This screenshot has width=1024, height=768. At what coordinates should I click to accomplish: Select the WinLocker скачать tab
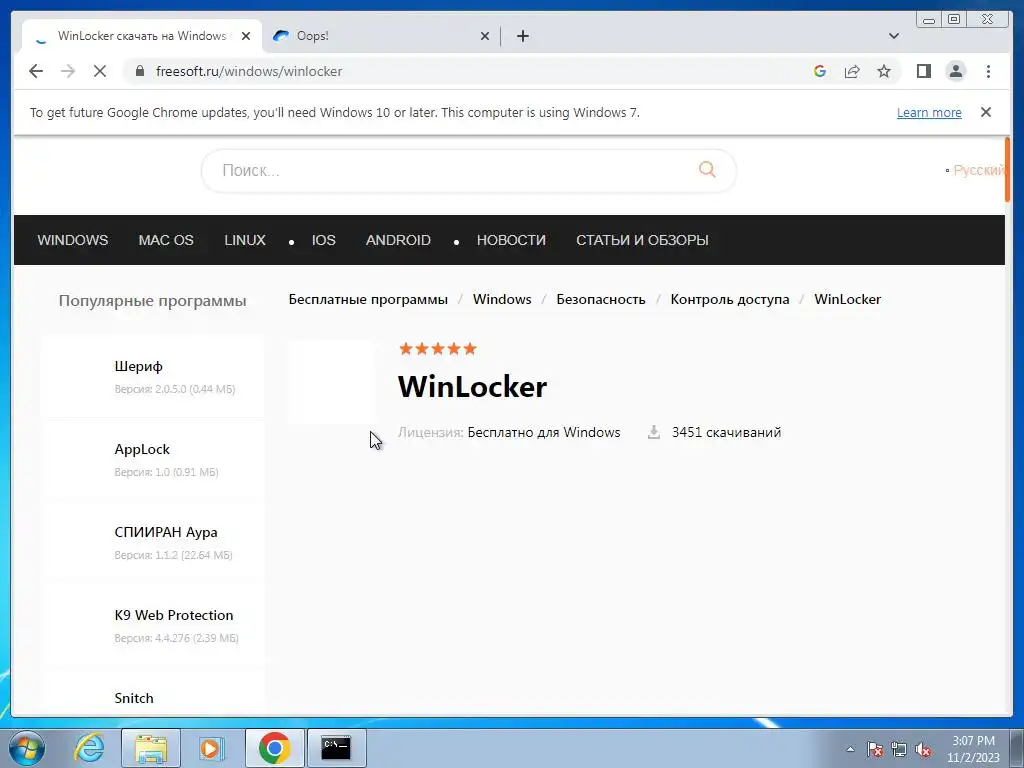click(x=141, y=36)
